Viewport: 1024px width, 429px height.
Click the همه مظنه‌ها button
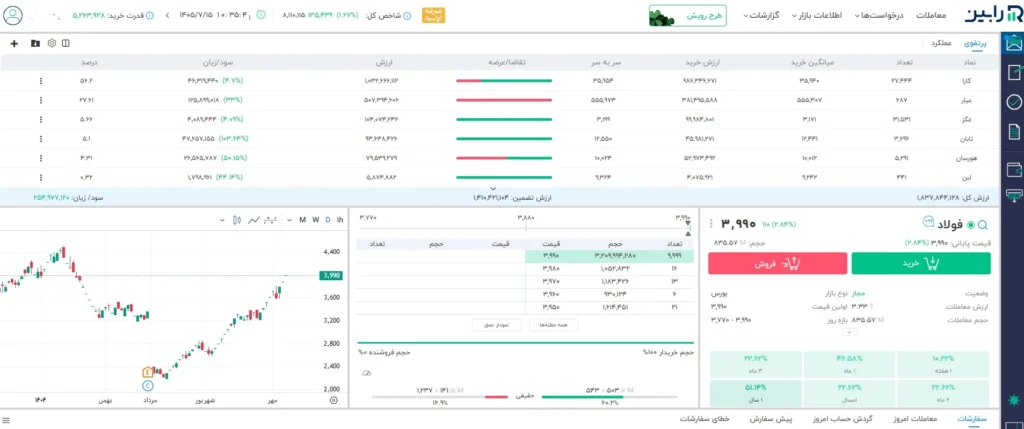pos(553,325)
